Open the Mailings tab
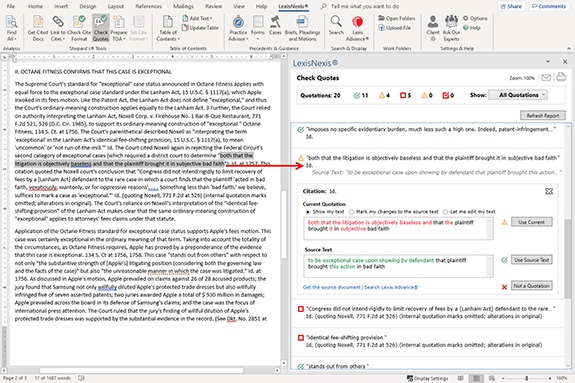The width and height of the screenshot is (575, 383). [183, 6]
